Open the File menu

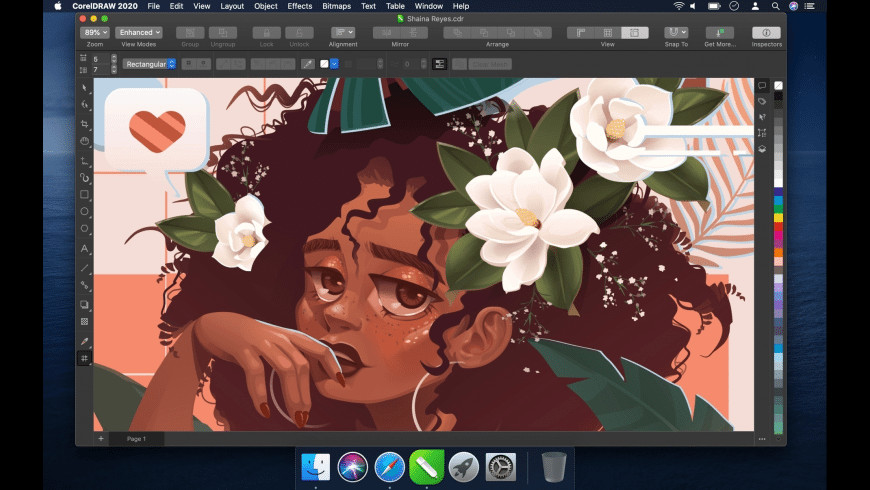[x=154, y=6]
